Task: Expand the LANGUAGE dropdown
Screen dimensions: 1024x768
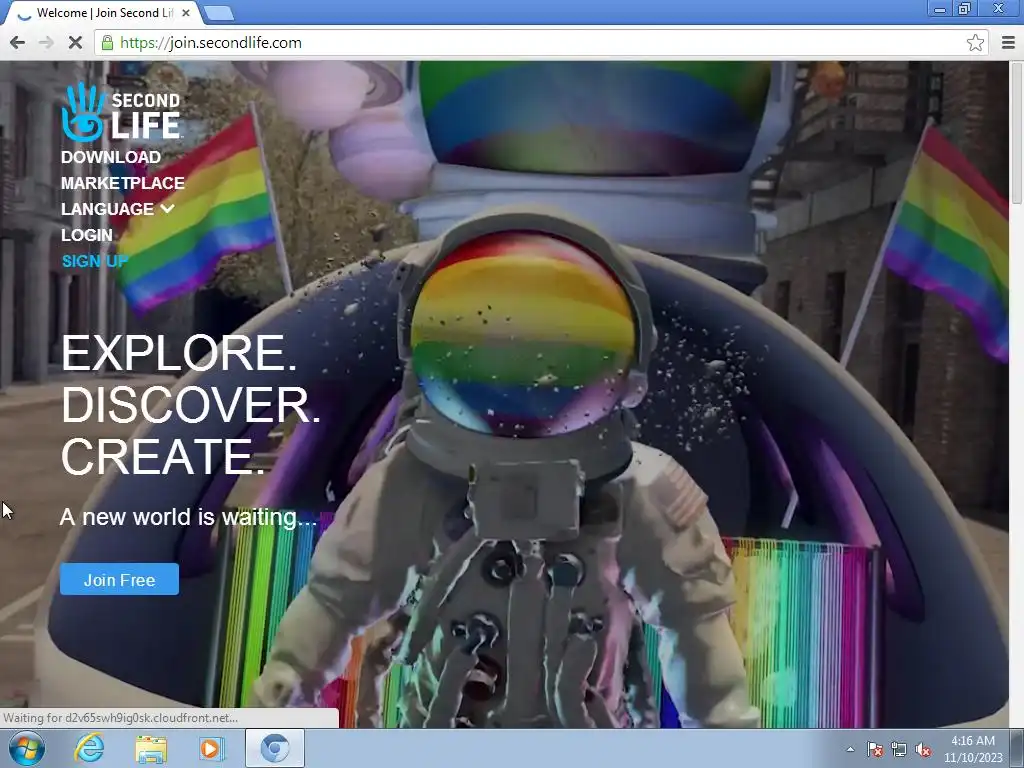Action: tap(118, 209)
